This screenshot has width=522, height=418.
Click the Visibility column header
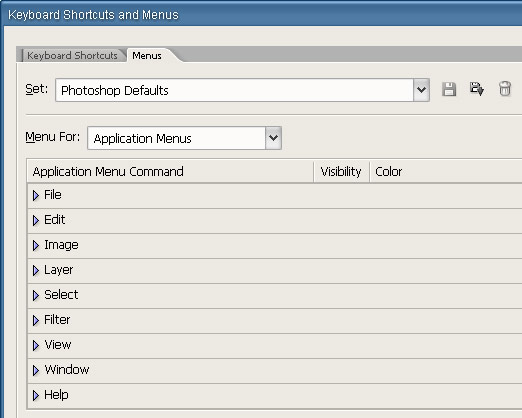[341, 172]
